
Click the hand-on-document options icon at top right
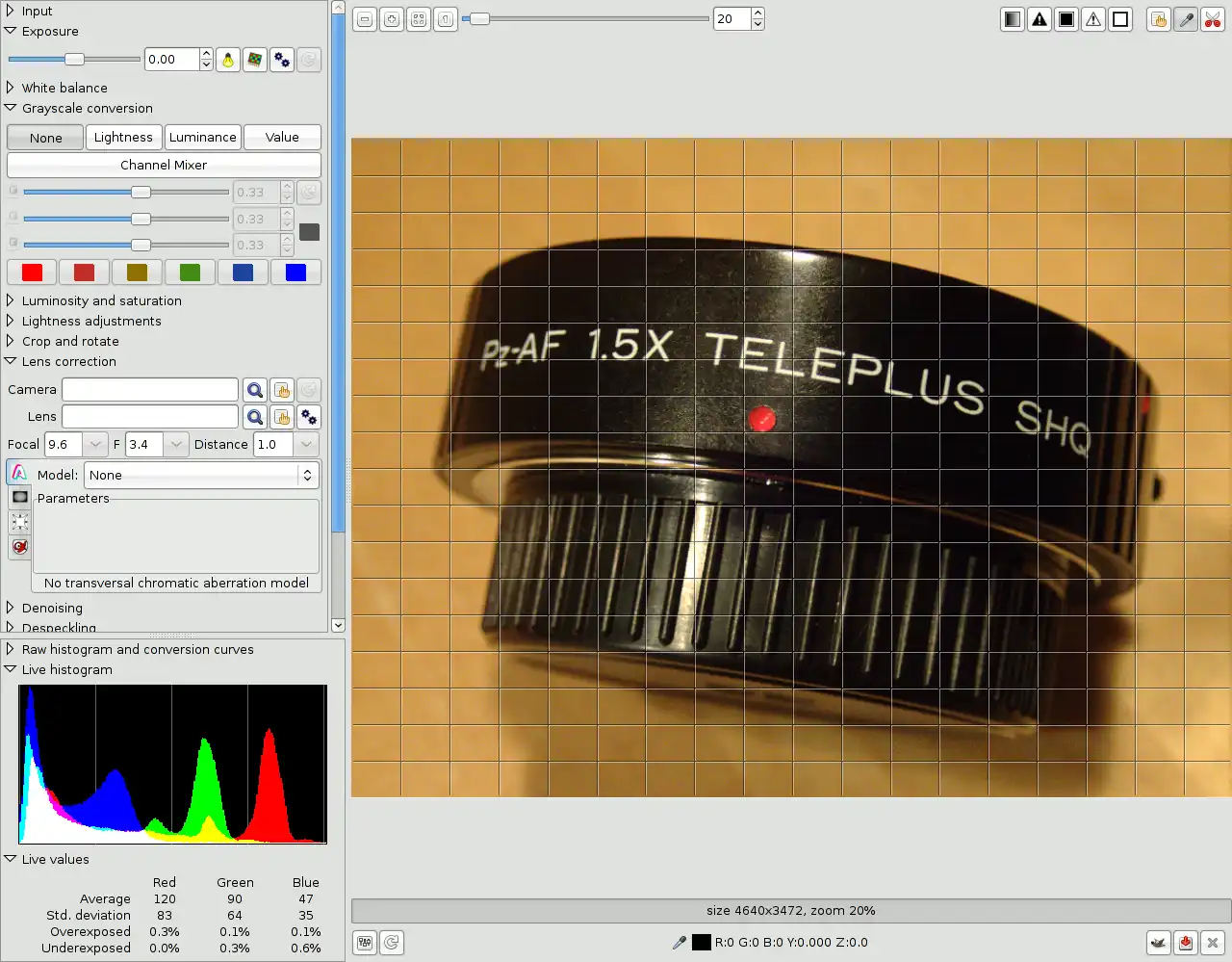[1159, 19]
